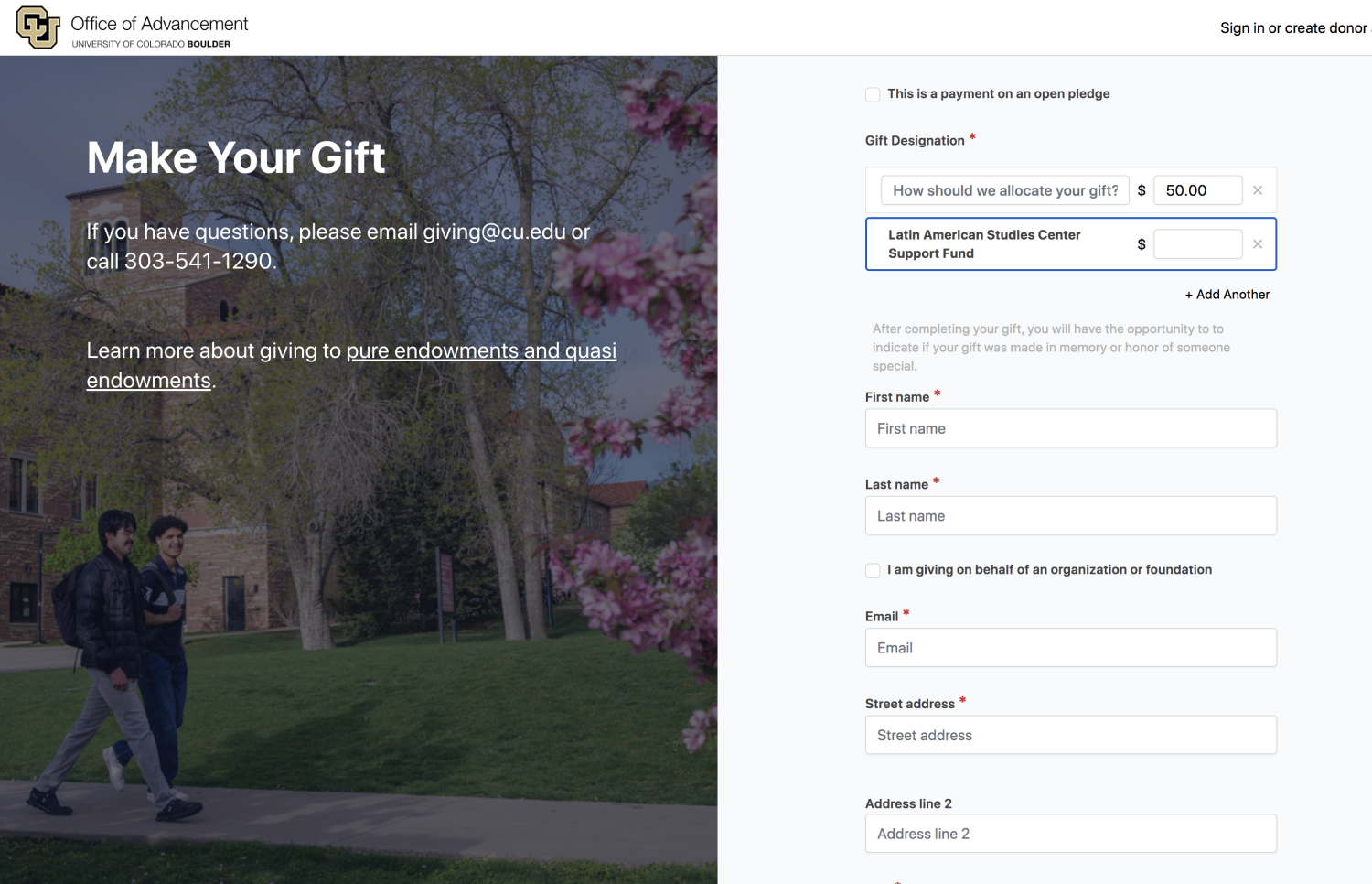The image size is (1372, 884).
Task: Click the Office of Advancement header title
Action: click(159, 24)
